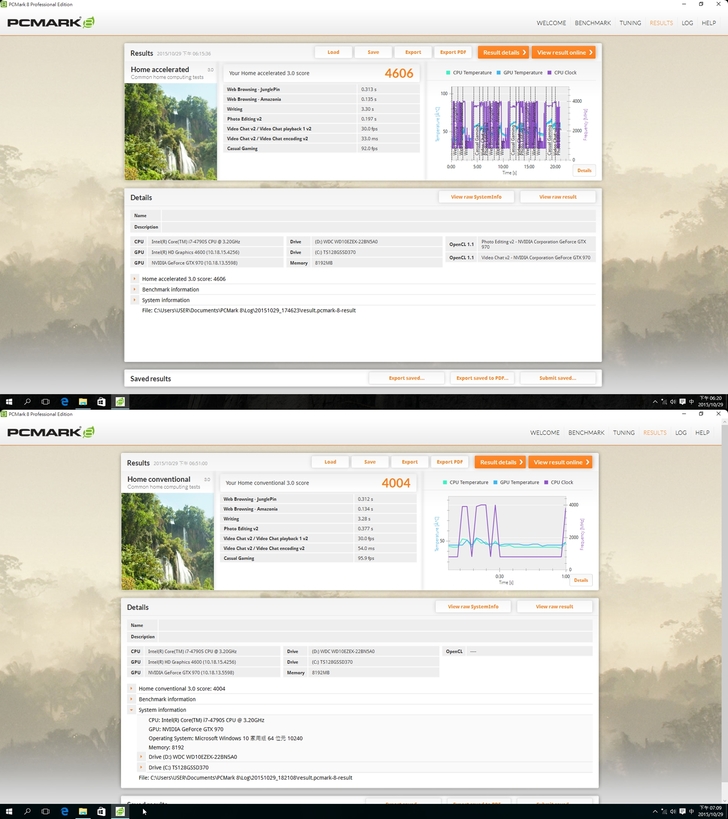The width and height of the screenshot is (728, 819).
Task: Expand the Drive (D:) WDC WD10EZEX entry
Action: pos(141,757)
